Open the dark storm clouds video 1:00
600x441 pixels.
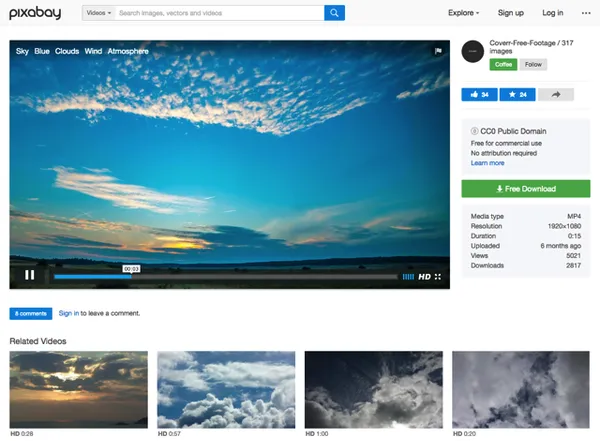[x=373, y=390]
